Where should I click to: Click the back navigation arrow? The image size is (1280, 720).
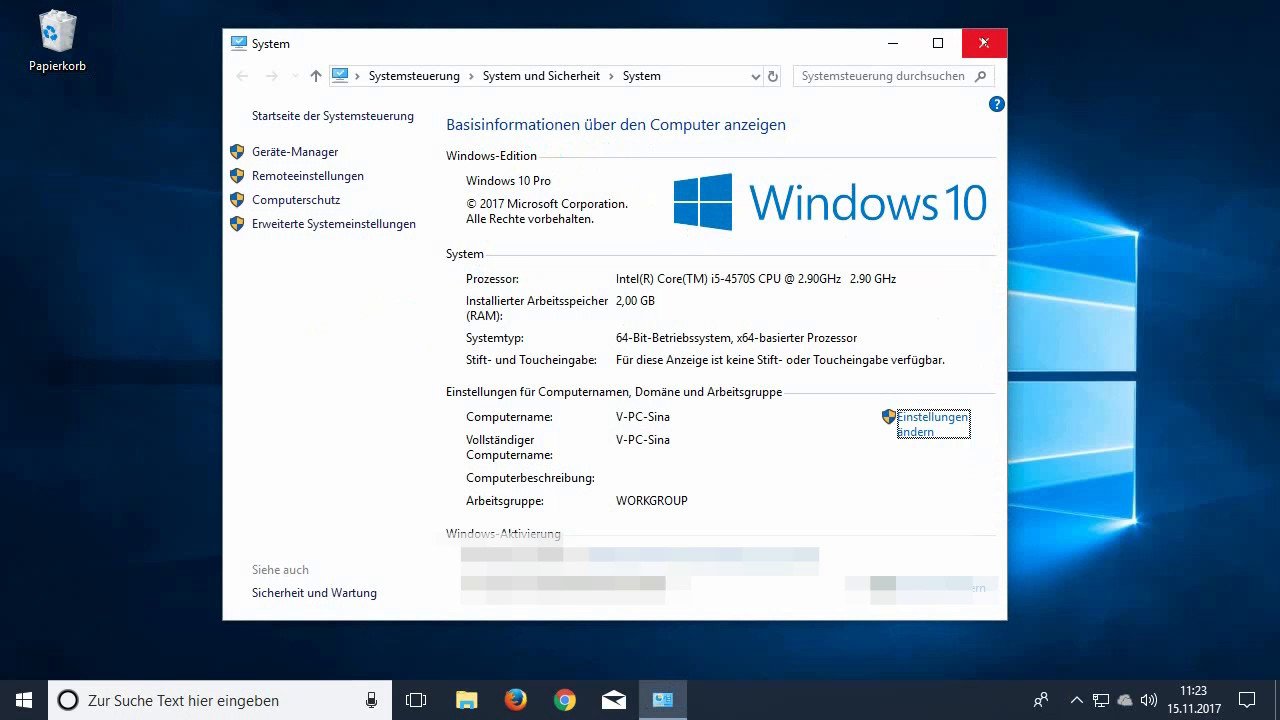242,76
